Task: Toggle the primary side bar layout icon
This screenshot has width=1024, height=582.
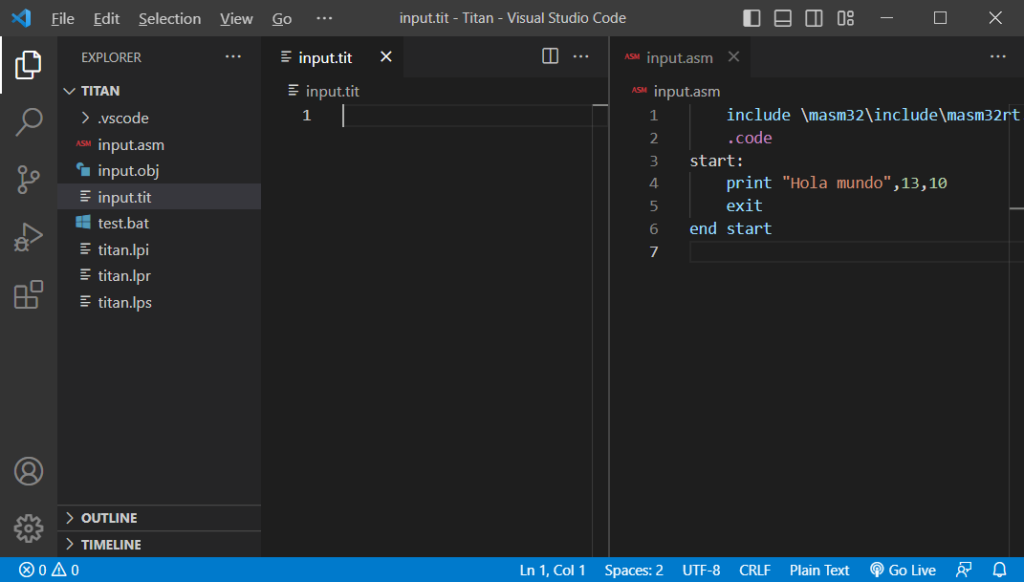Action: 752,18
